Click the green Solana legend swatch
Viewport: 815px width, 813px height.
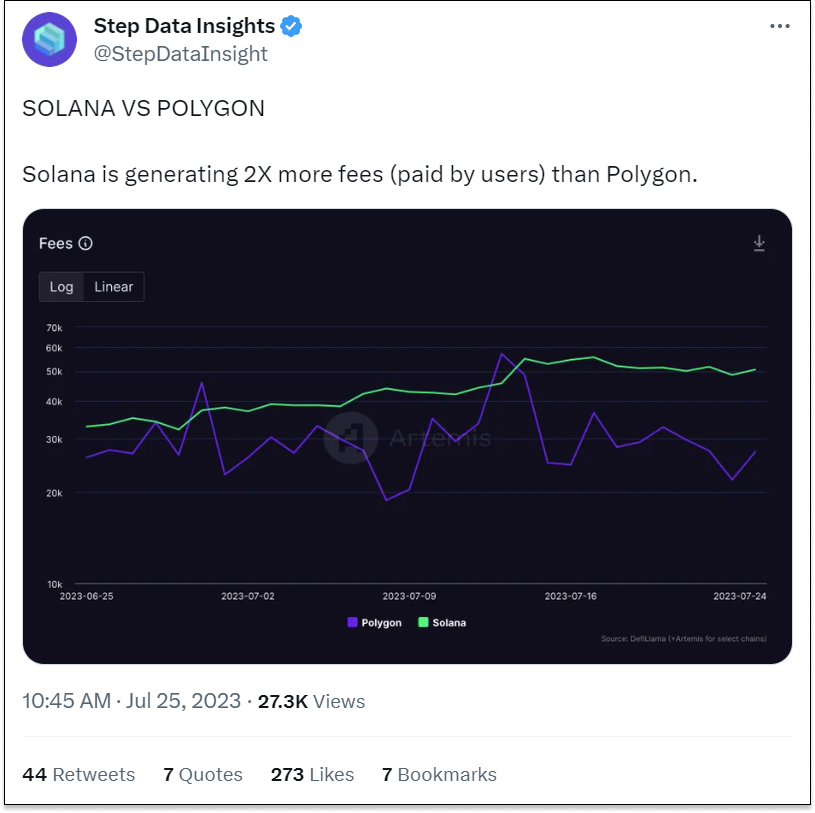(423, 622)
